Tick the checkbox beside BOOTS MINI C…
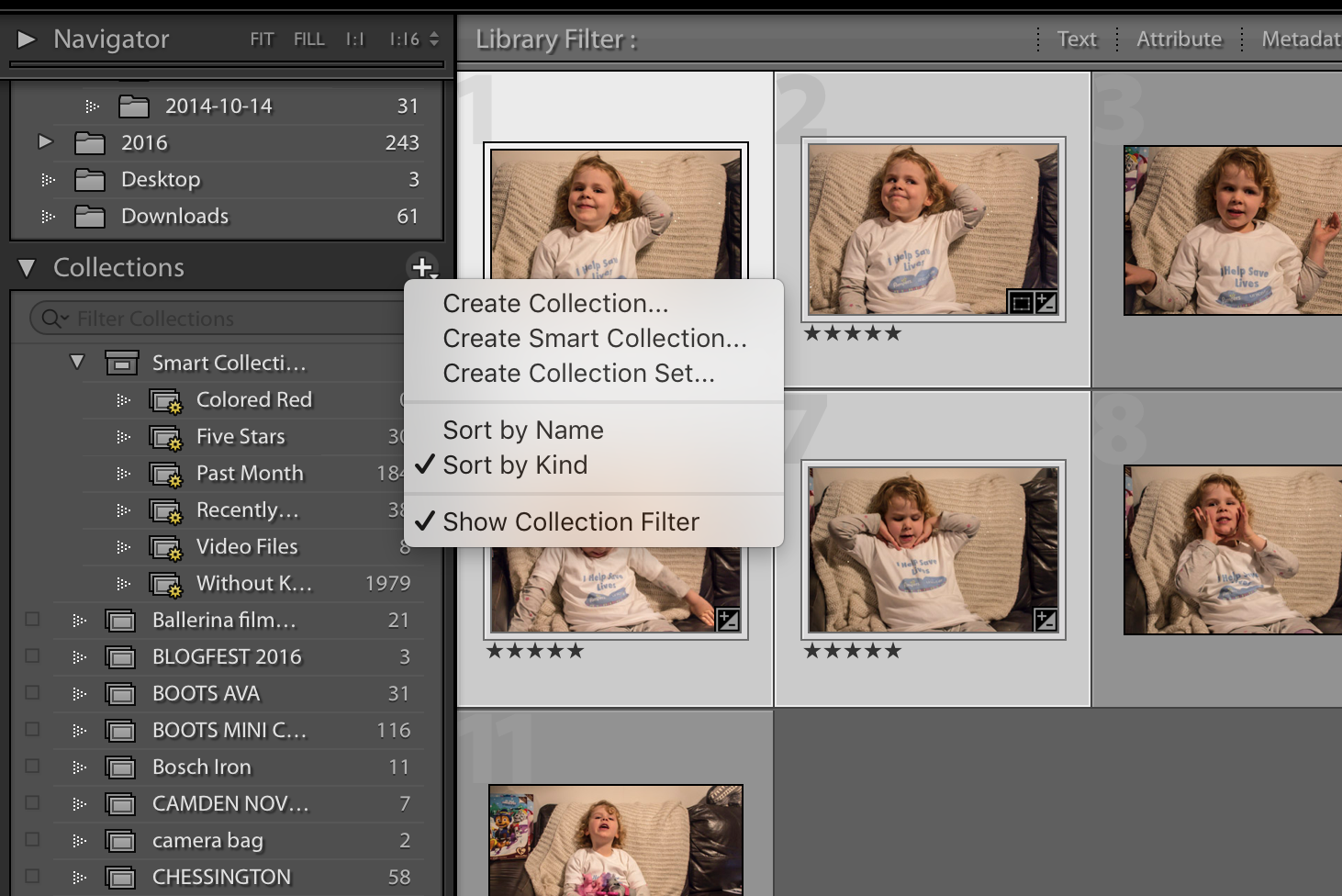This screenshot has width=1342, height=896. 32,730
